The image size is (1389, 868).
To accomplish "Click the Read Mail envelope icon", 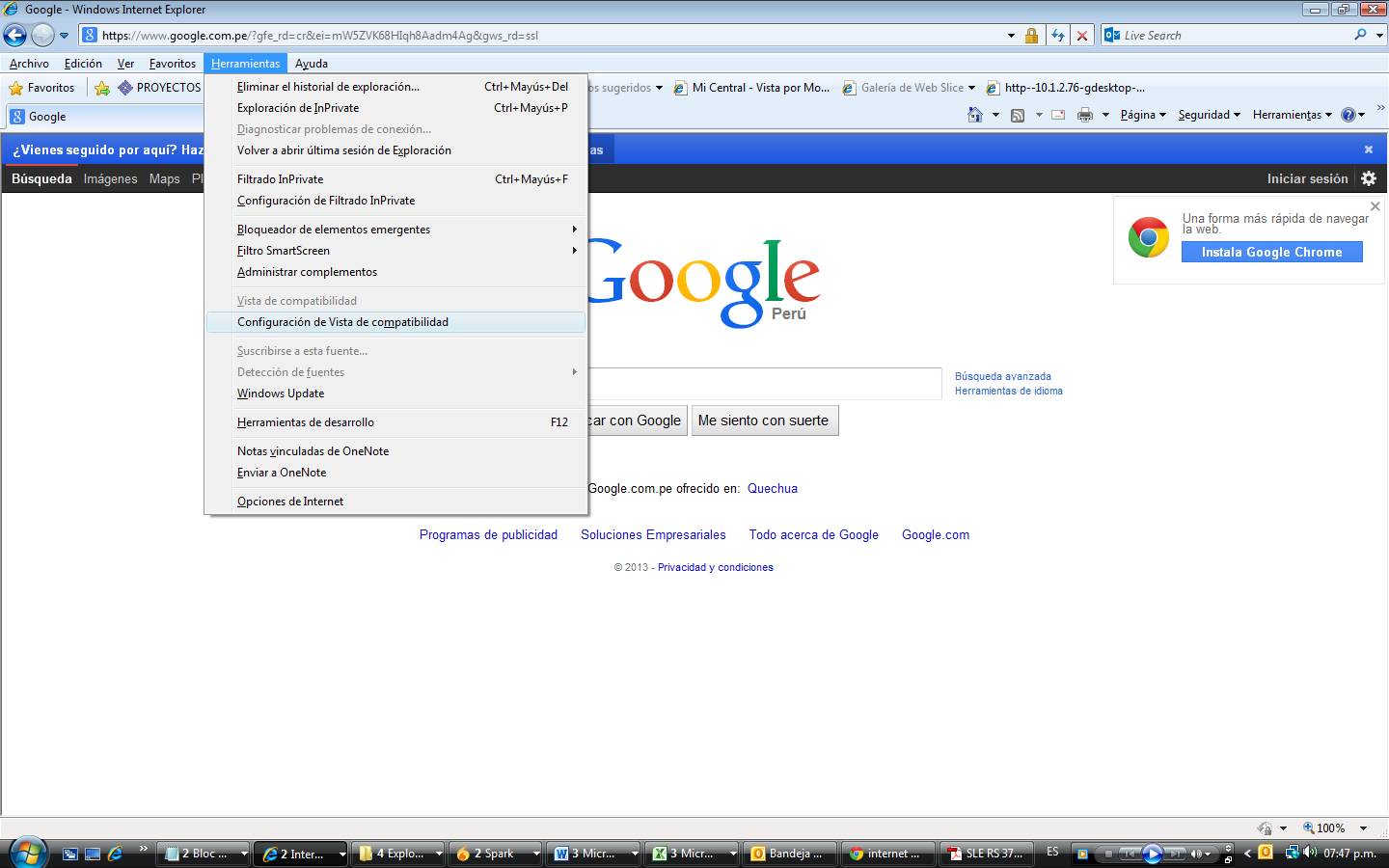I will pos(1058,114).
